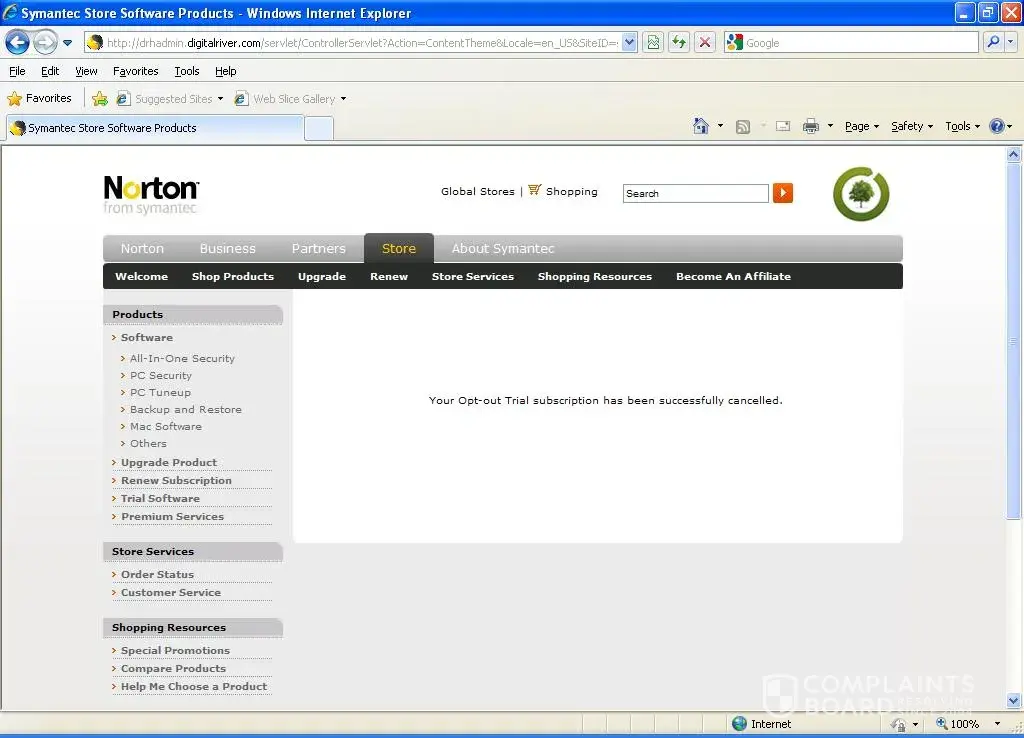The height and width of the screenshot is (738, 1024).
Task: Click the browser Back arrow button
Action: click(17, 42)
